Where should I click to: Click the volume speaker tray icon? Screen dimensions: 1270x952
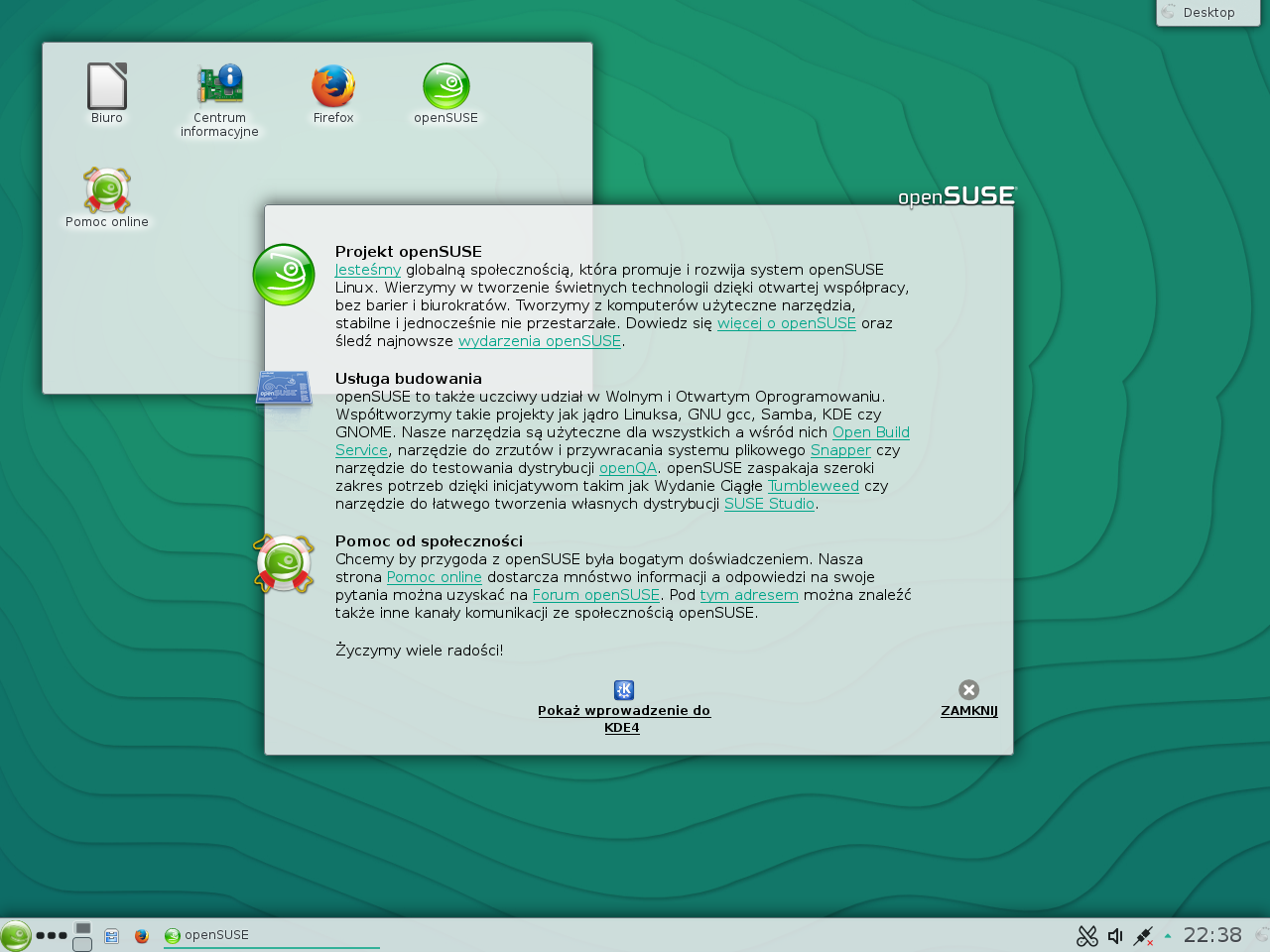(1115, 935)
